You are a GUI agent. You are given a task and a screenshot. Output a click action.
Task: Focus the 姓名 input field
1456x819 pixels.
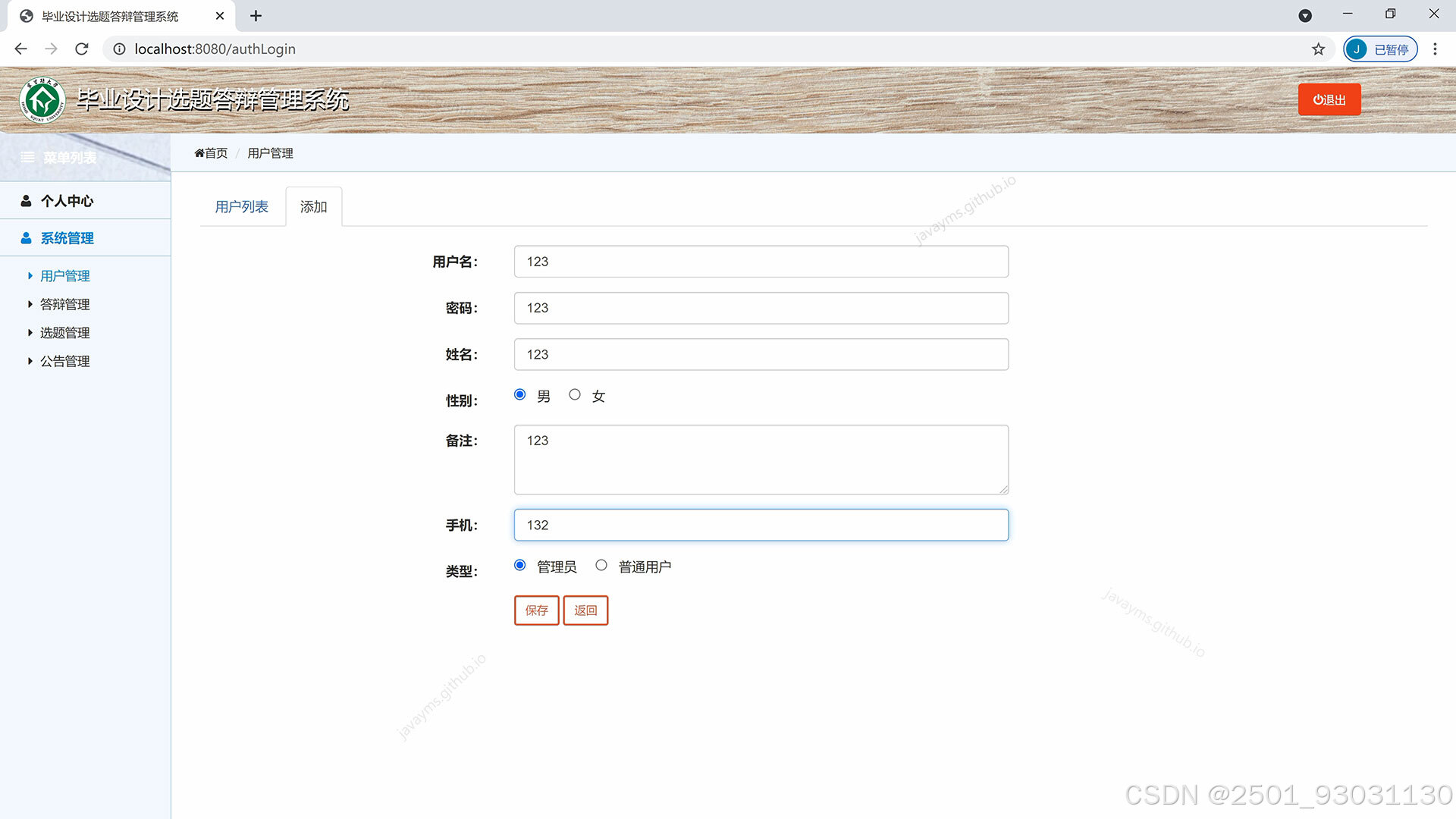point(761,354)
